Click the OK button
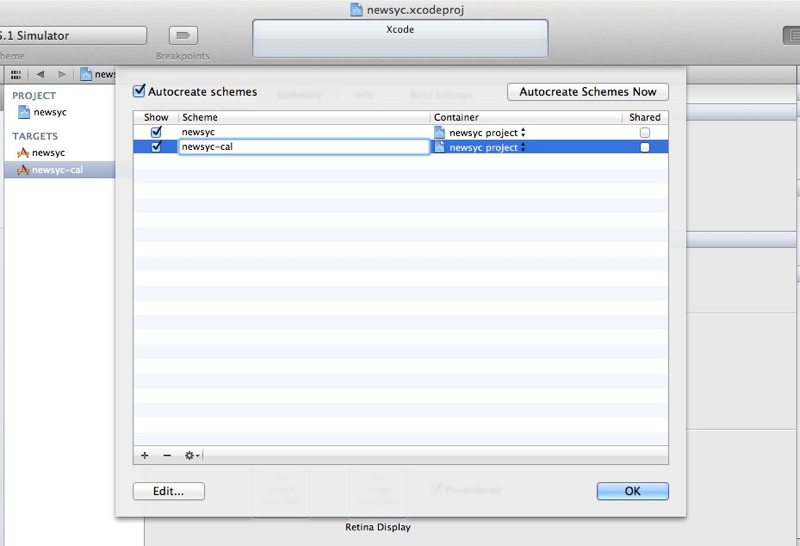Viewport: 800px width, 546px height. pos(632,491)
